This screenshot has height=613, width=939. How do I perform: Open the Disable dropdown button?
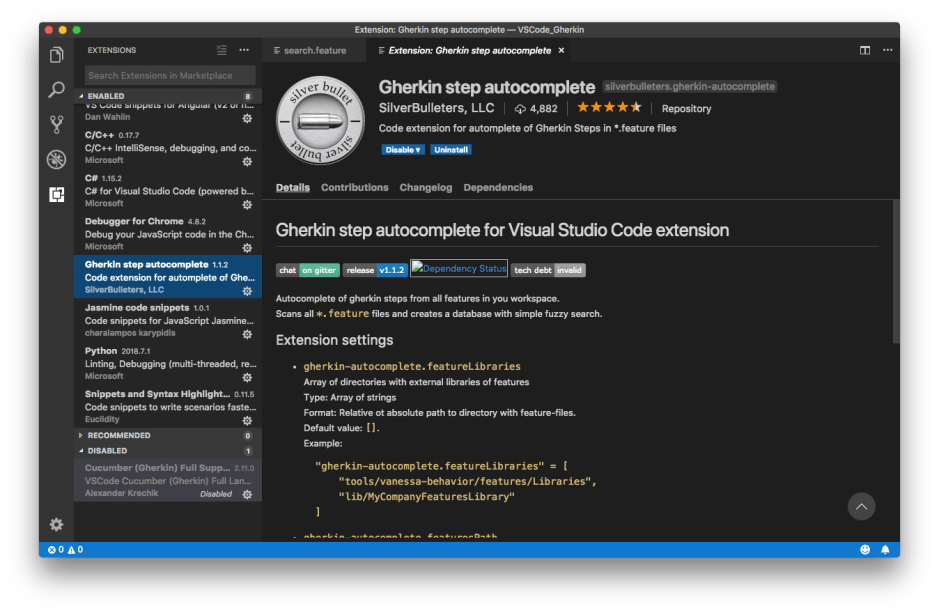[x=403, y=150]
